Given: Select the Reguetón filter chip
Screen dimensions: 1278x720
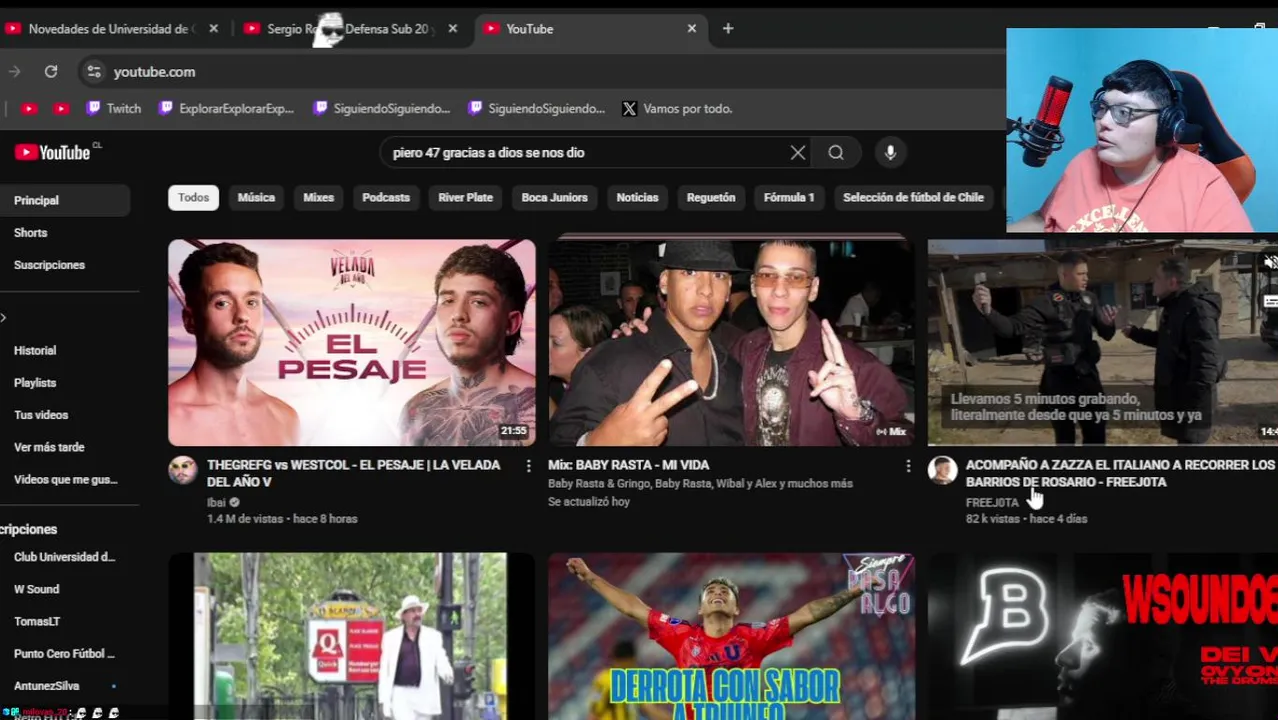Looking at the screenshot, I should coord(711,198).
